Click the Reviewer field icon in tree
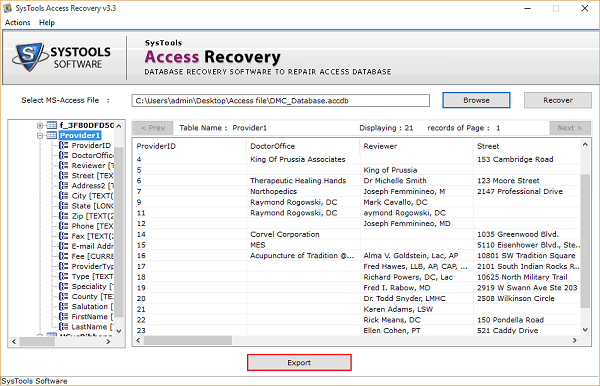The height and width of the screenshot is (386, 600). 64,166
